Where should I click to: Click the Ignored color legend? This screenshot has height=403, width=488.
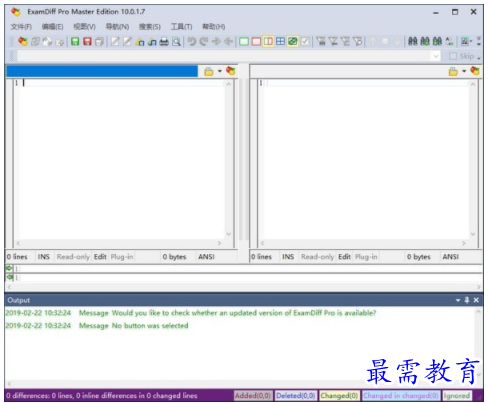[x=457, y=396]
